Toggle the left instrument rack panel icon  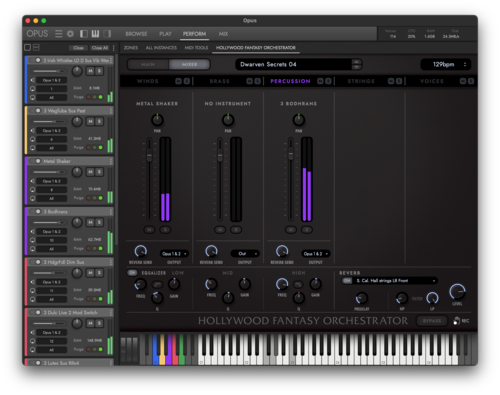[84, 34]
